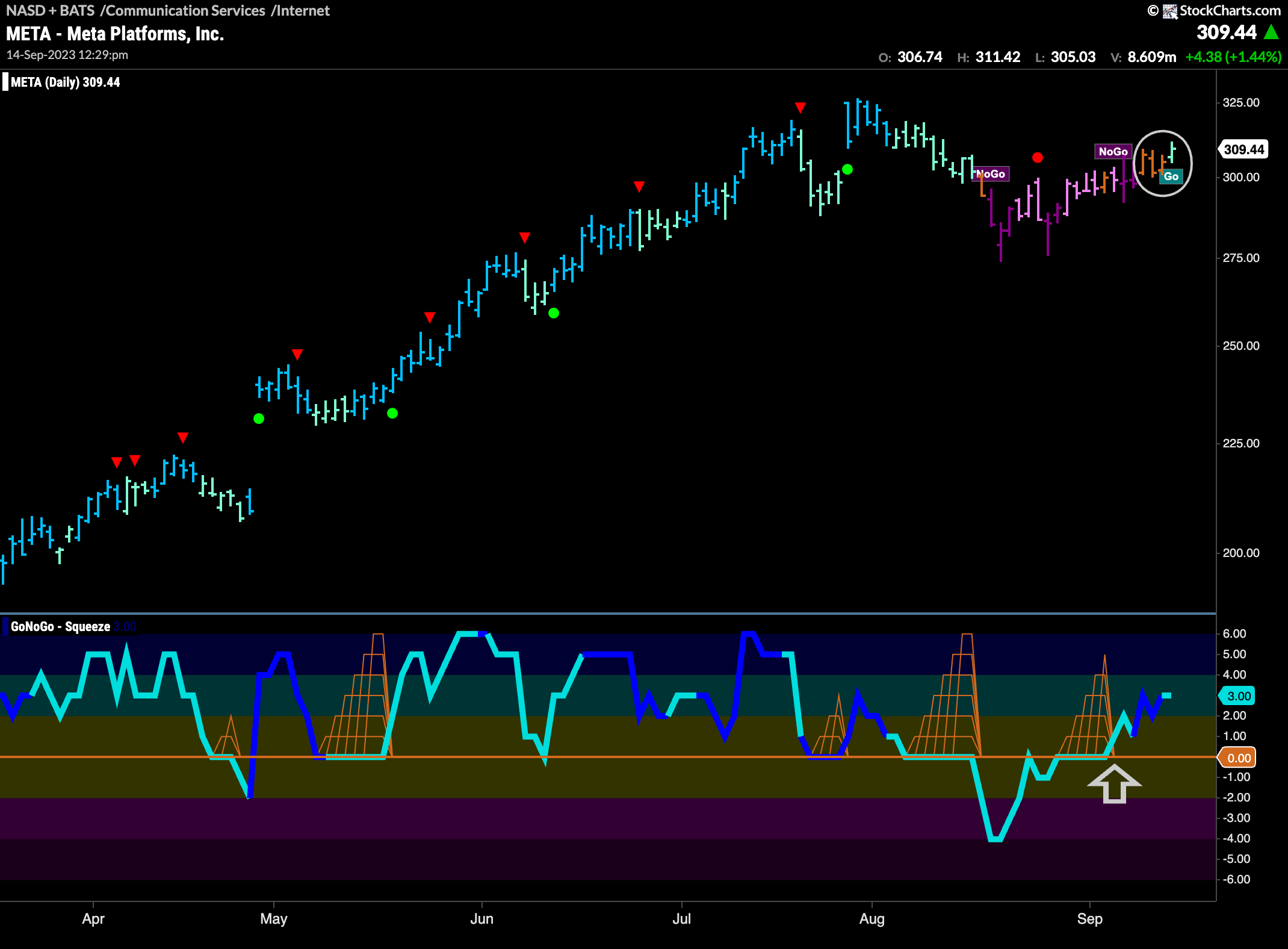Click the orange 0.00 axis tag
Viewport: 1288px width, 949px height.
click(1237, 758)
